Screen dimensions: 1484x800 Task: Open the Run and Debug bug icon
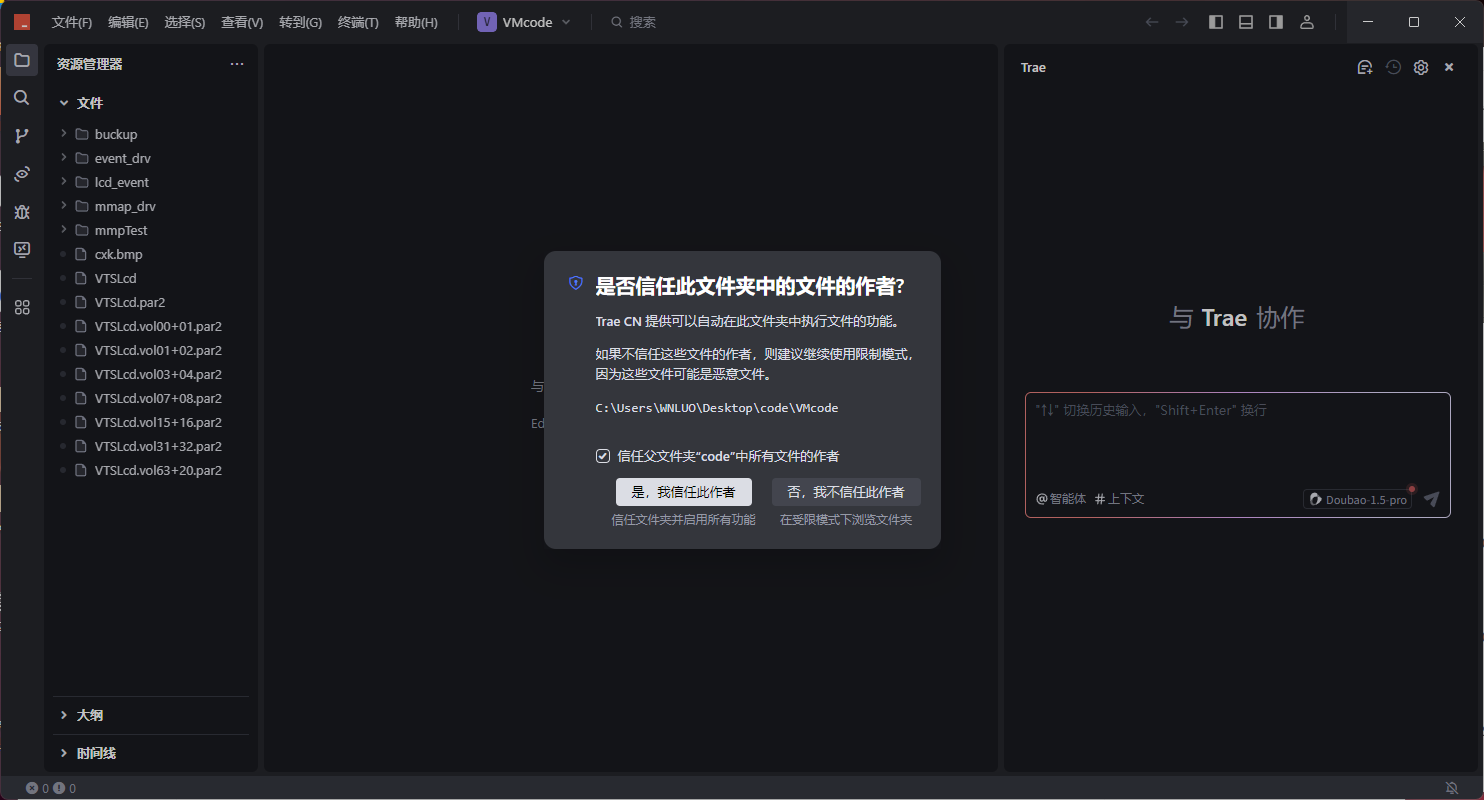[x=22, y=212]
